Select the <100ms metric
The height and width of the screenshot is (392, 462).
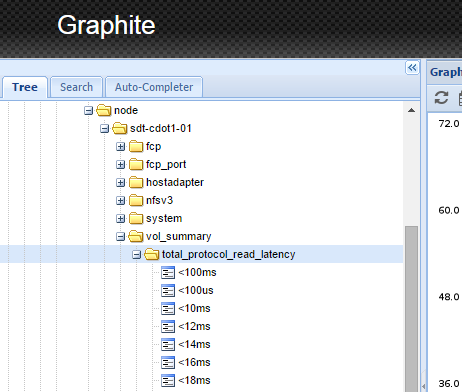(197, 272)
